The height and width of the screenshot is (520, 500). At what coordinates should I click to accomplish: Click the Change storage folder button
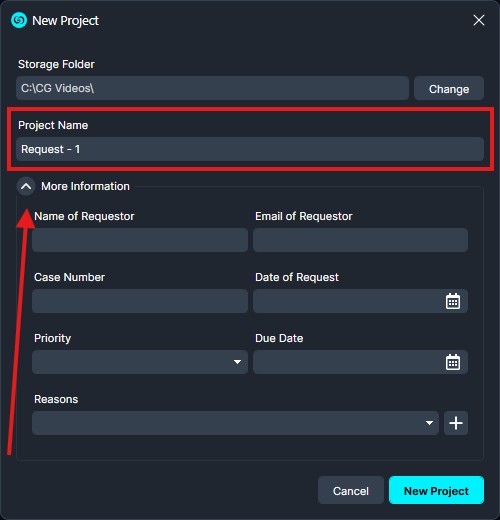pyautogui.click(x=449, y=88)
